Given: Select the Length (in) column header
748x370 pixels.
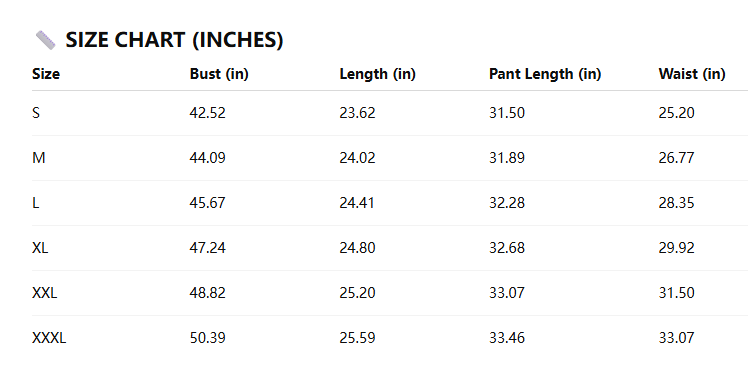Looking at the screenshot, I should 377,74.
